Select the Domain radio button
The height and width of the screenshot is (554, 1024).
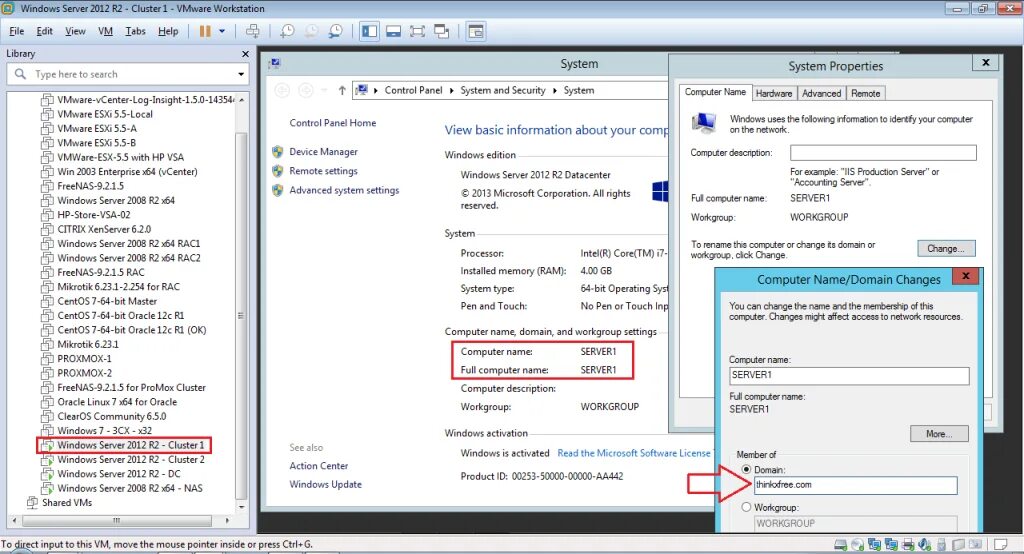[746, 470]
